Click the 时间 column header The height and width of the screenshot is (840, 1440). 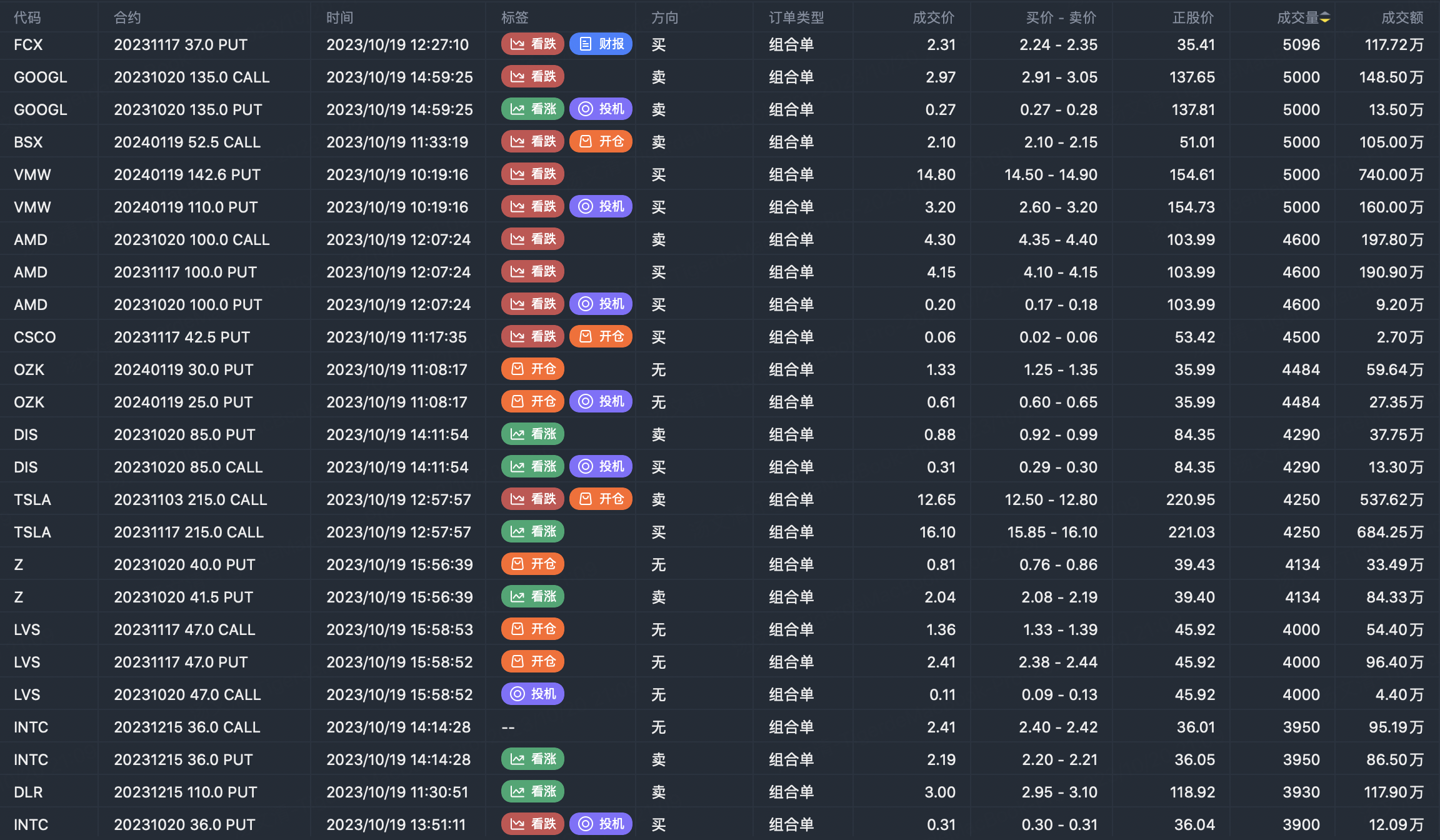tap(340, 17)
